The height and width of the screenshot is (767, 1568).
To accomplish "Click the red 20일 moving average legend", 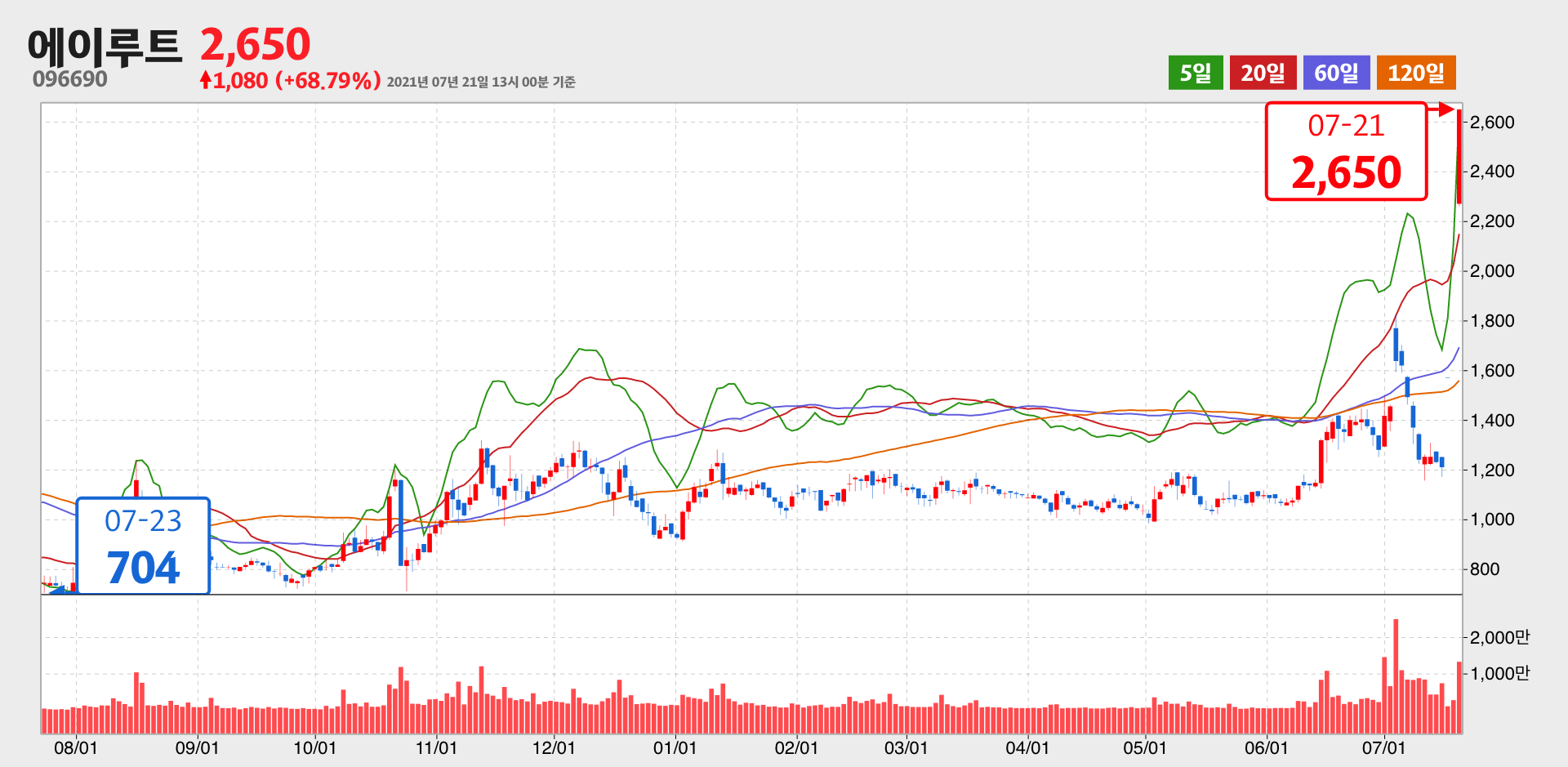I will (x=1263, y=73).
